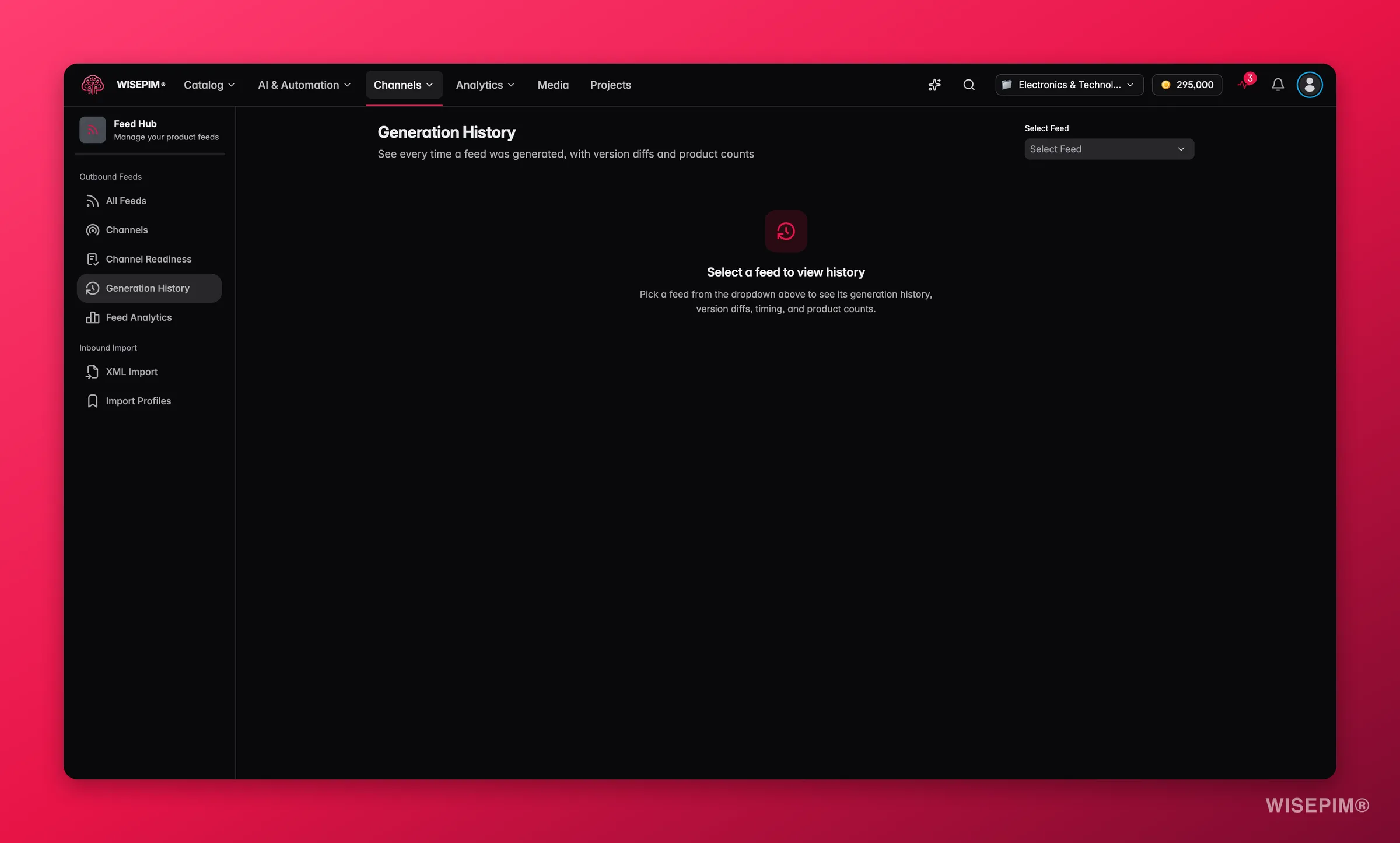
Task: Go to Channels in sidebar
Action: coord(149,230)
